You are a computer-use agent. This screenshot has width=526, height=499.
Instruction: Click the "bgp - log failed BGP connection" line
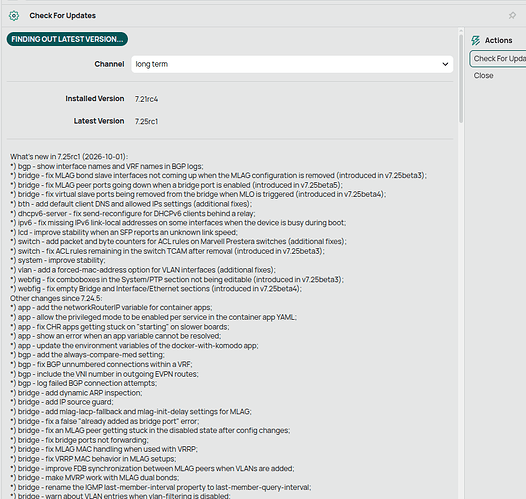click(x=84, y=383)
